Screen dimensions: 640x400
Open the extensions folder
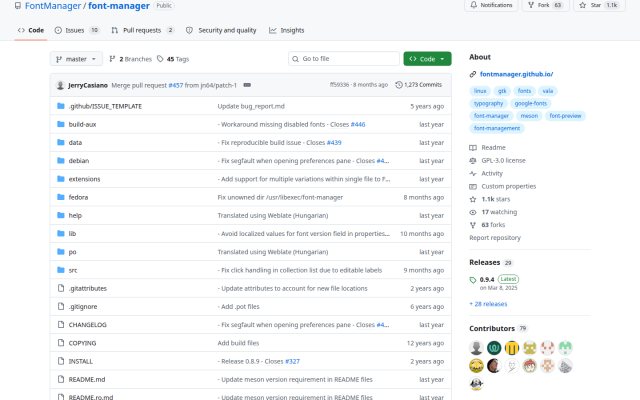pos(84,179)
